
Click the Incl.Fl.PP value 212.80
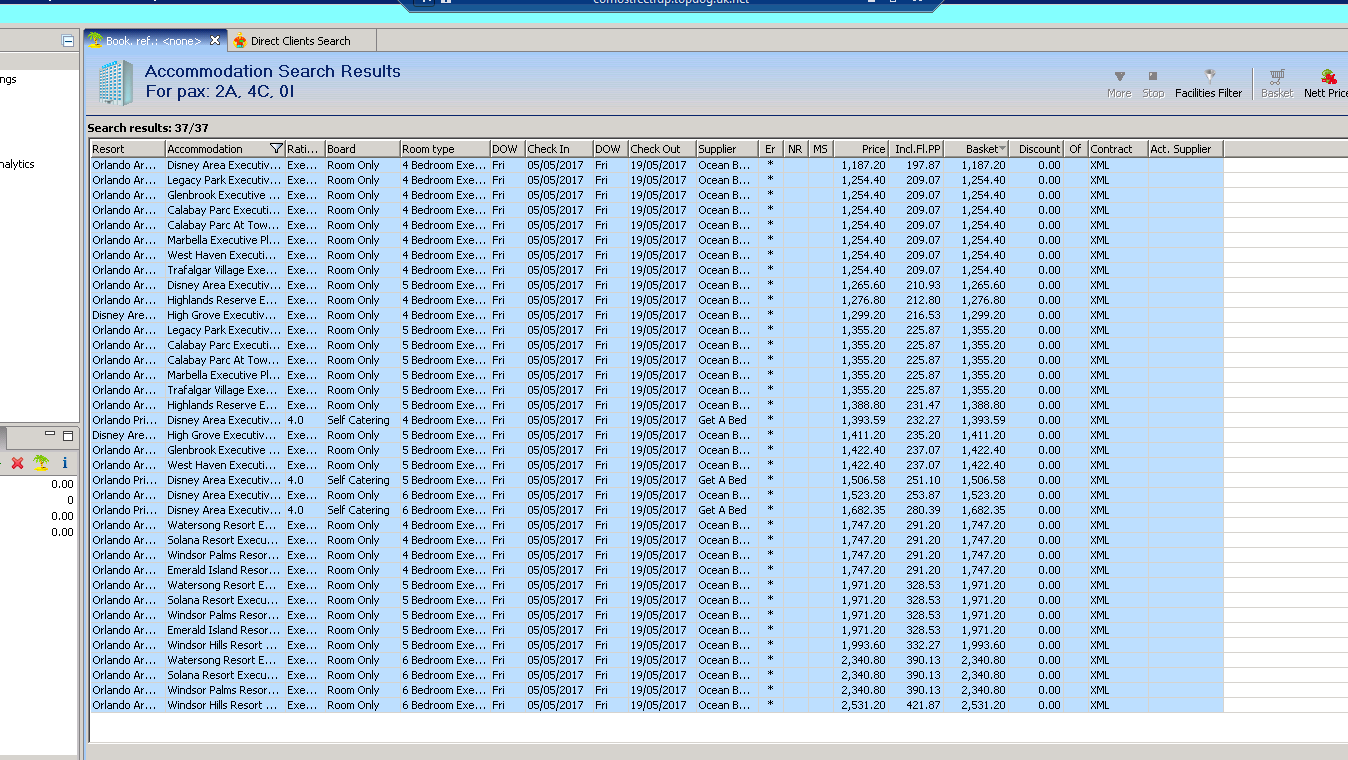click(x=923, y=300)
